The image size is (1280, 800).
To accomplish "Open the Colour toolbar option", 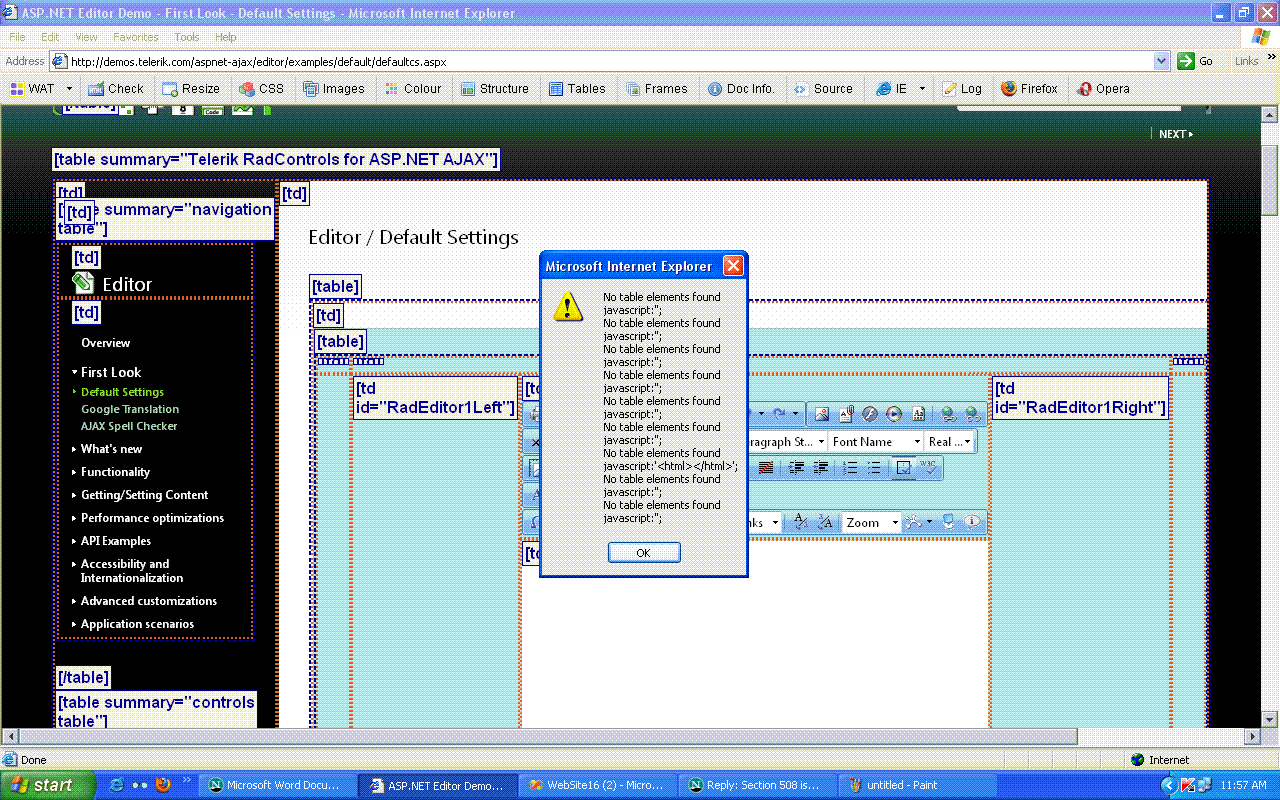I will click(x=413, y=89).
